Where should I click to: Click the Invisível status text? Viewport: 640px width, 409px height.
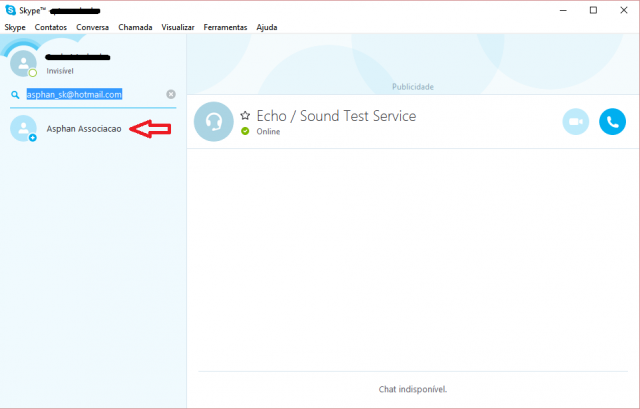tap(60, 71)
